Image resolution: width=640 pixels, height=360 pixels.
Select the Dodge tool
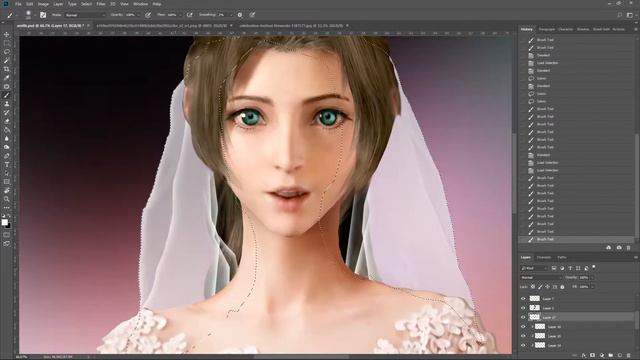(7, 147)
